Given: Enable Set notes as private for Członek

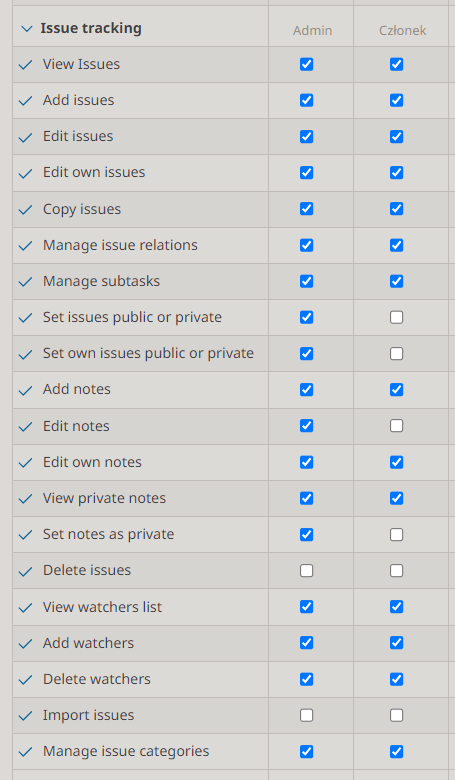Looking at the screenshot, I should [396, 534].
